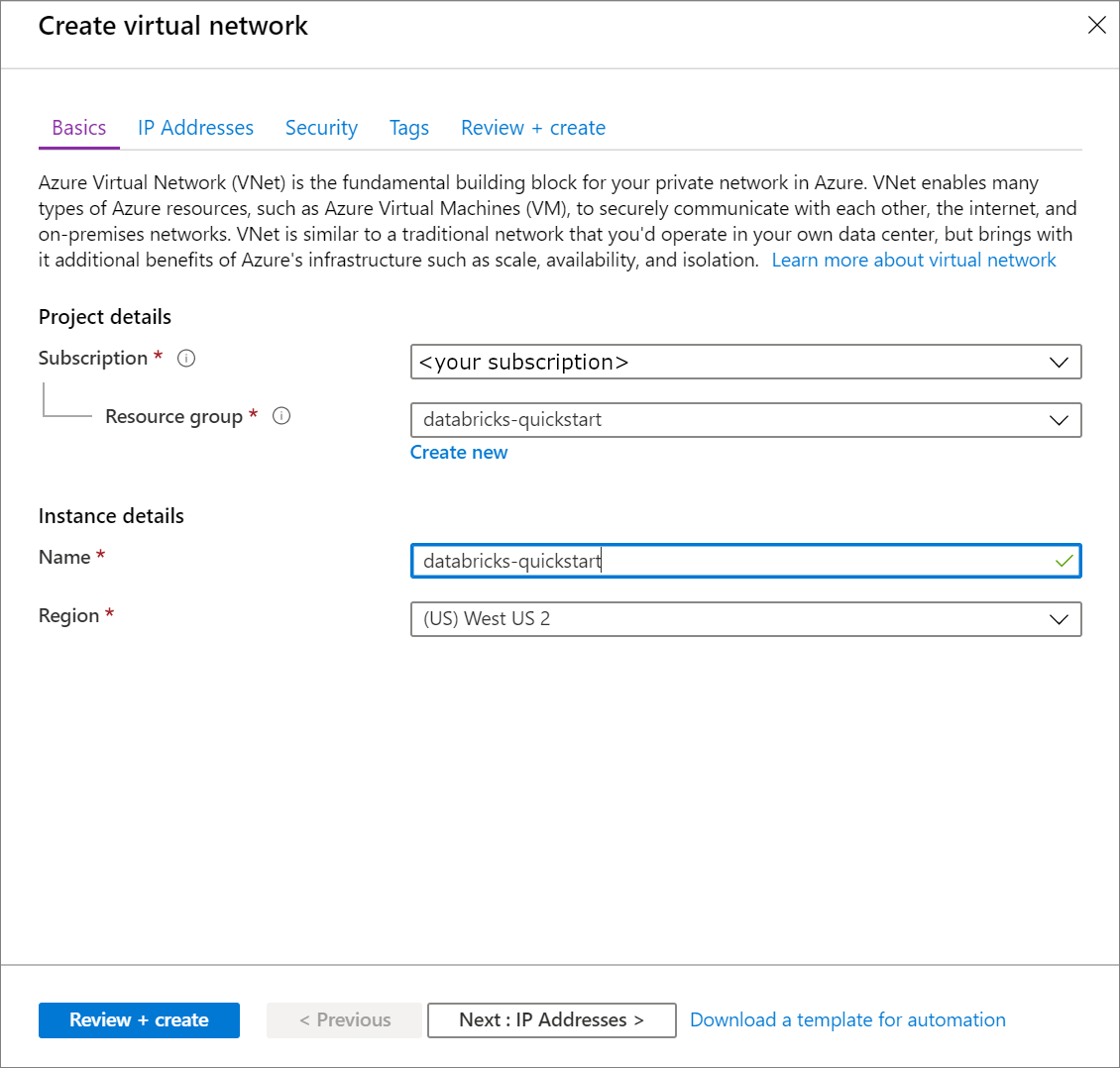Switch to the Review + create tab

[x=533, y=128]
